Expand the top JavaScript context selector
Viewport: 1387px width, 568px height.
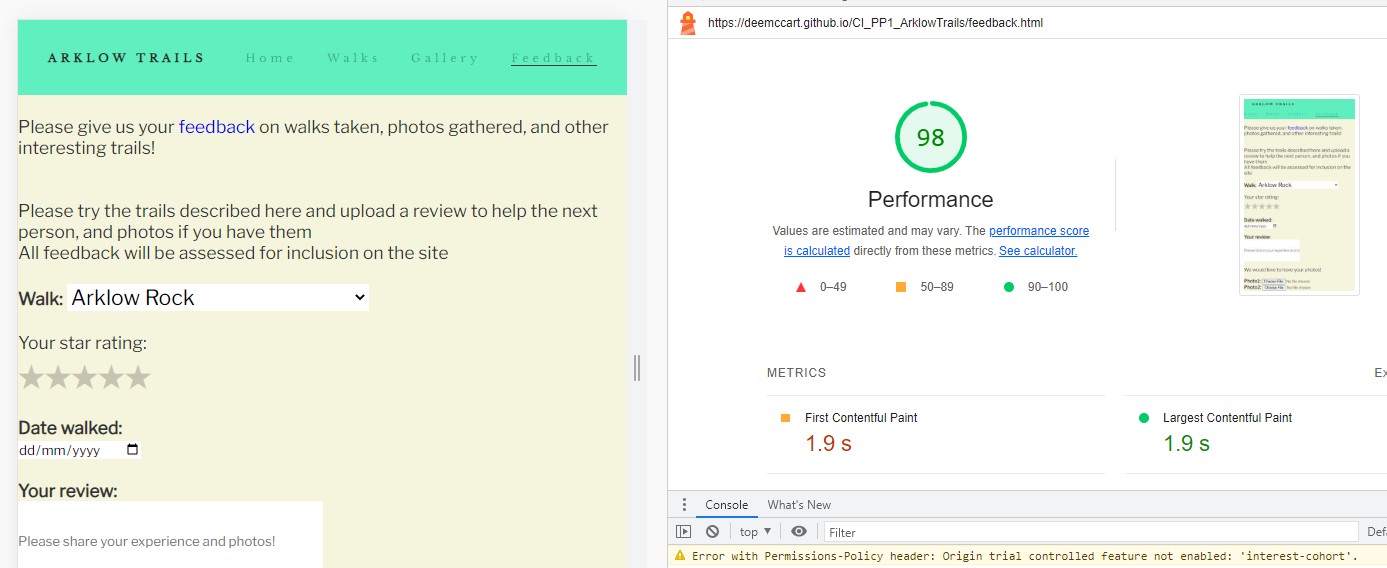click(755, 532)
